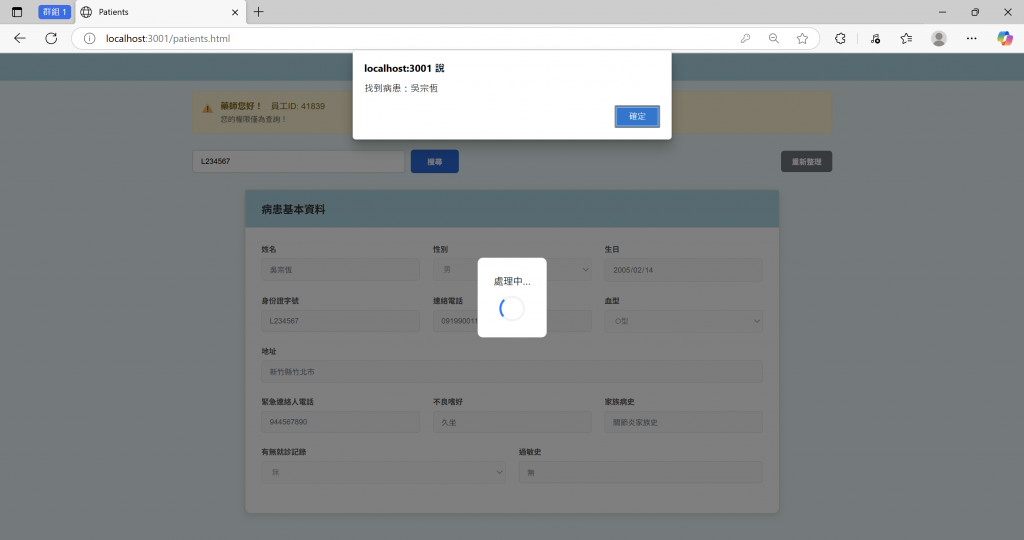Click the address bar URL
Viewport: 1024px width, 540px height.
point(168,39)
